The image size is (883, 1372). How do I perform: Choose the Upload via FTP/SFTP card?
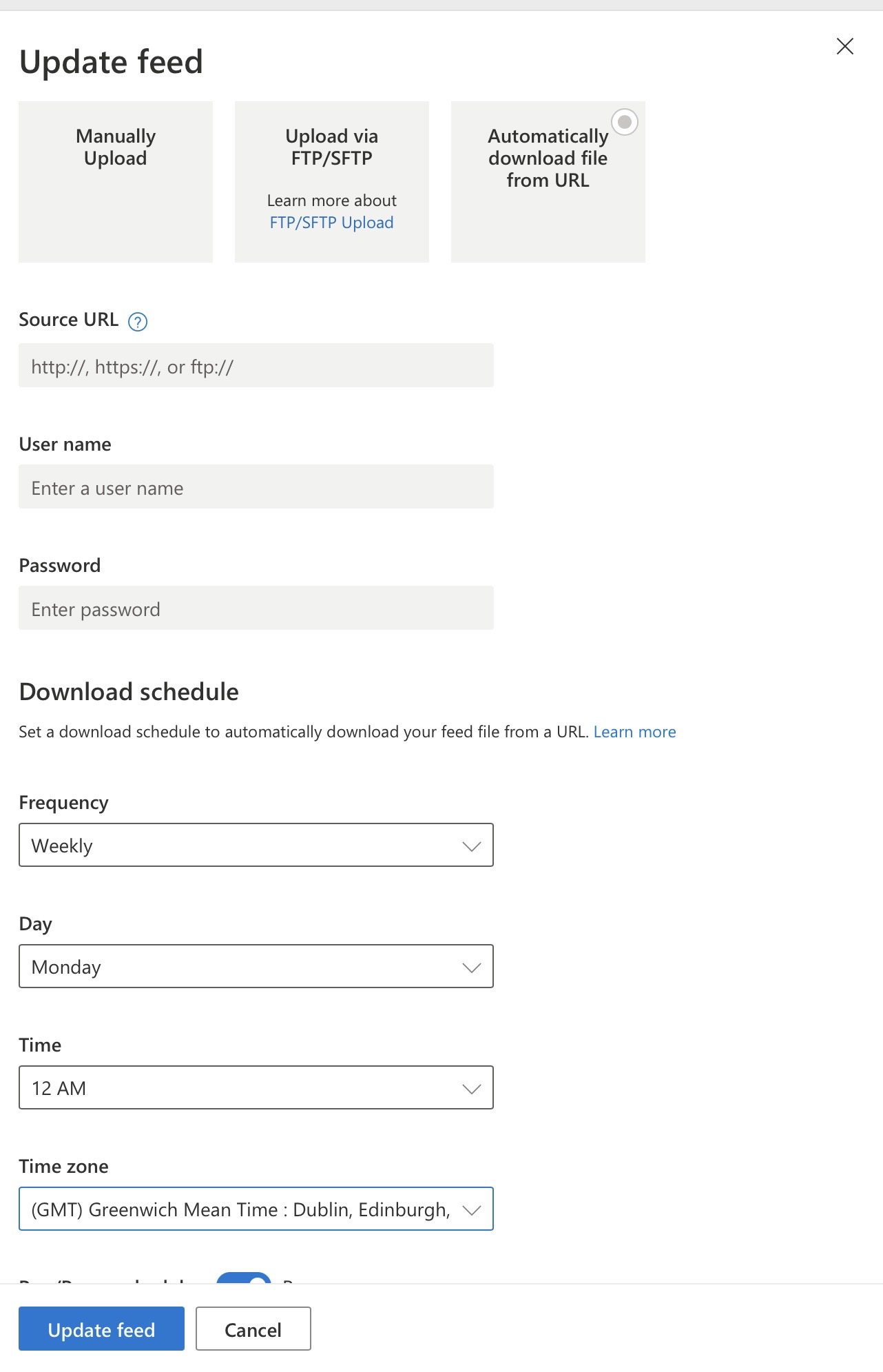[x=332, y=182]
